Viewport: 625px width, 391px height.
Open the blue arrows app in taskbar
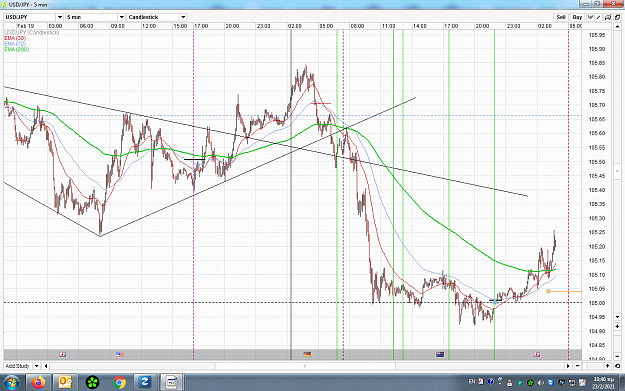[x=145, y=383]
